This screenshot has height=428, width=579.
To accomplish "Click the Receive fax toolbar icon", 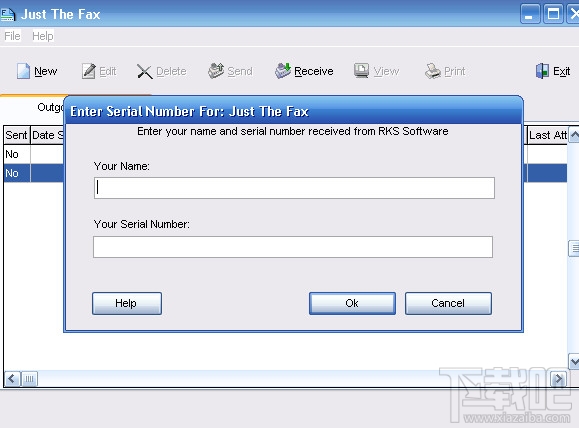I will 283,71.
